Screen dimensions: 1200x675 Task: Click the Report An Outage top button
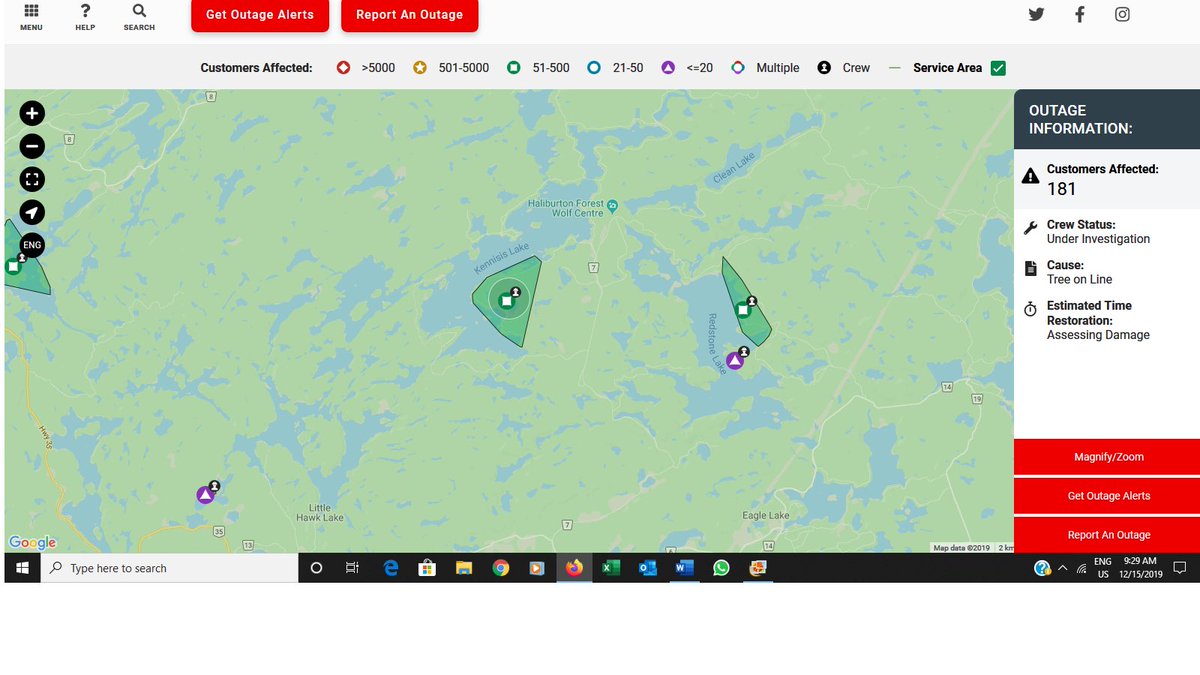tap(410, 15)
